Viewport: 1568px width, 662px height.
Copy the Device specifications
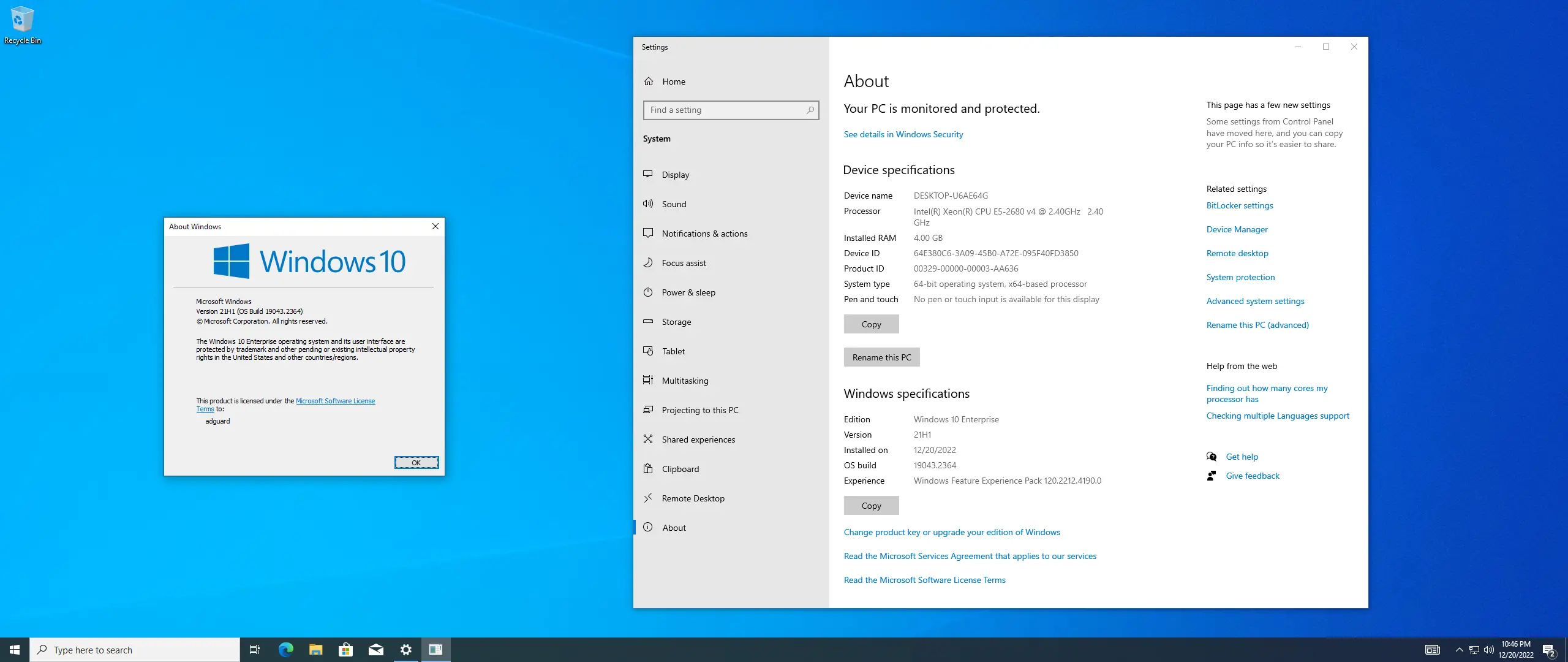871,324
